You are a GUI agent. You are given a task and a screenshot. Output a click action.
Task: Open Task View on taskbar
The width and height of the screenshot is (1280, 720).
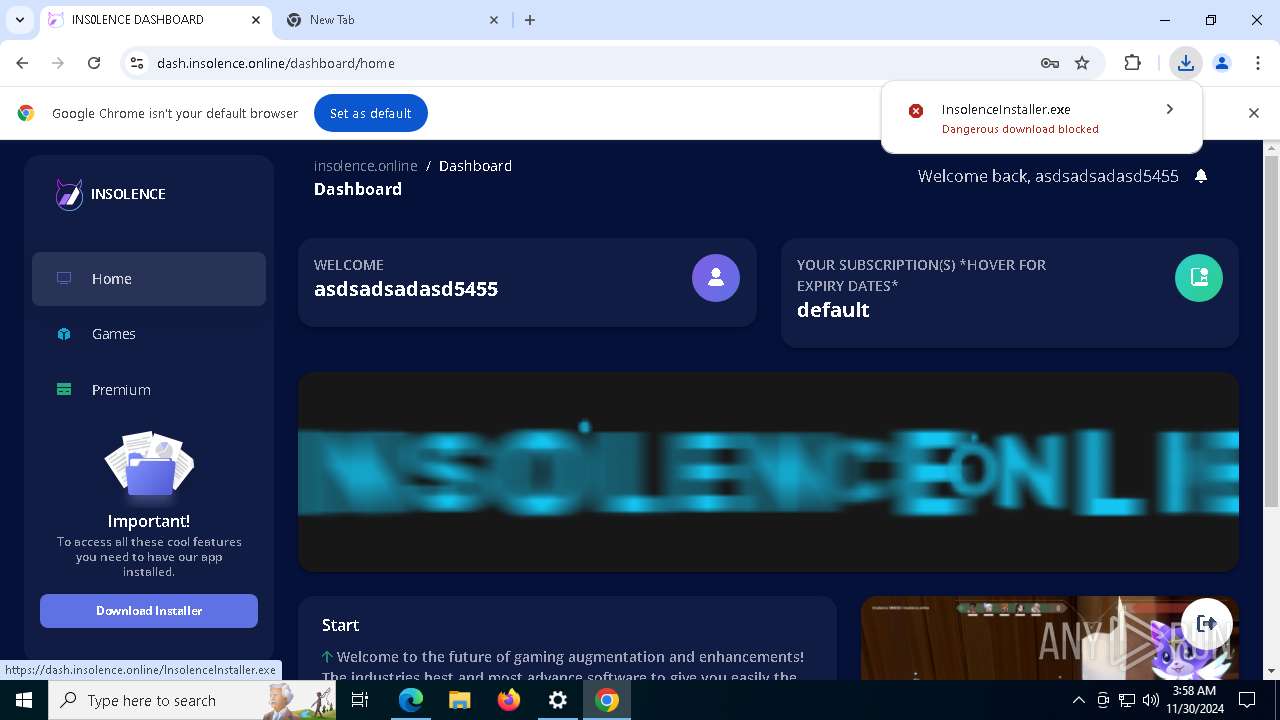coord(360,700)
